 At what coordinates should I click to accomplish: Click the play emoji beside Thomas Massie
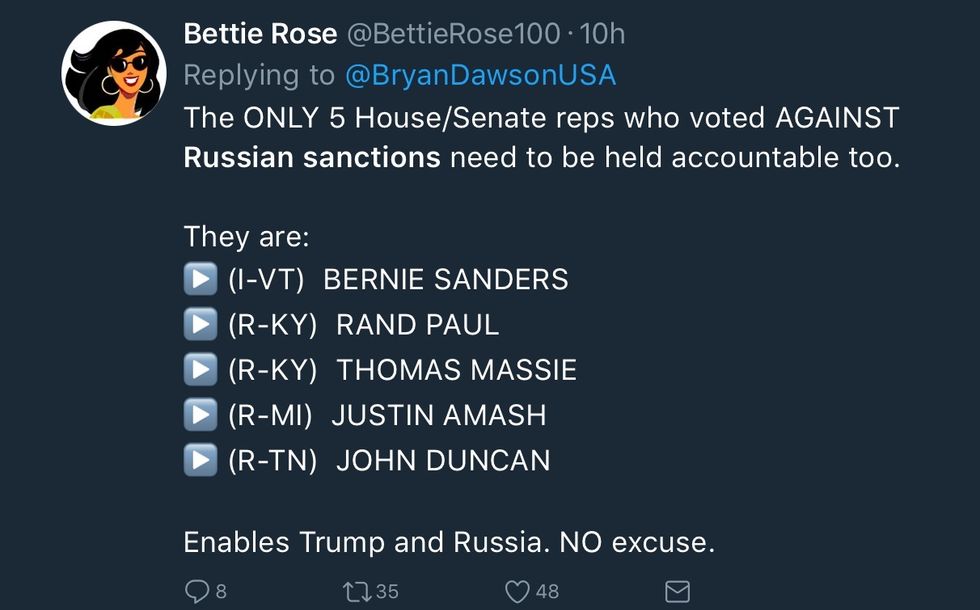coord(200,370)
